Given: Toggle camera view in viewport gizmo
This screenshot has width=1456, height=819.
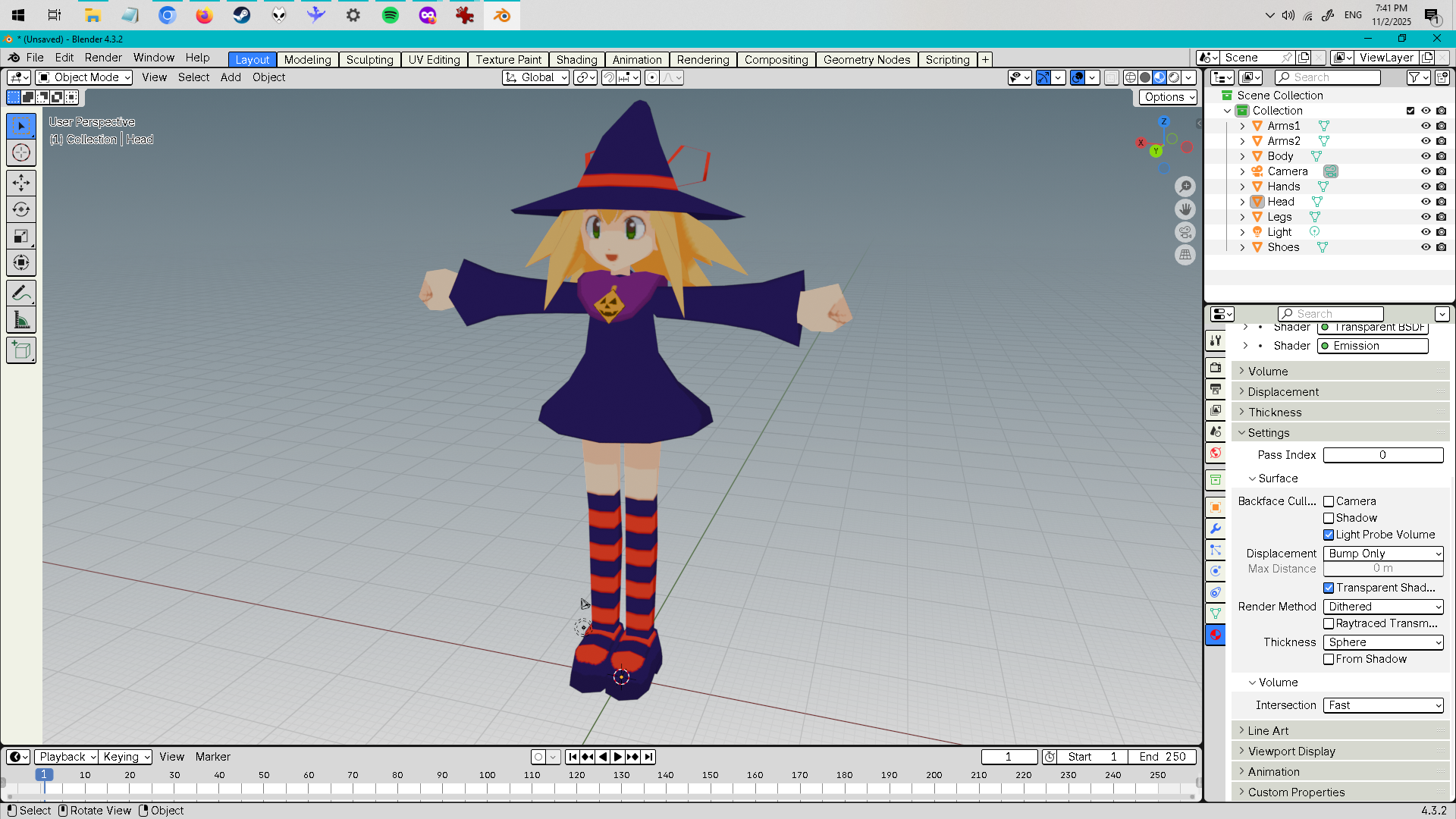Looking at the screenshot, I should [x=1185, y=232].
